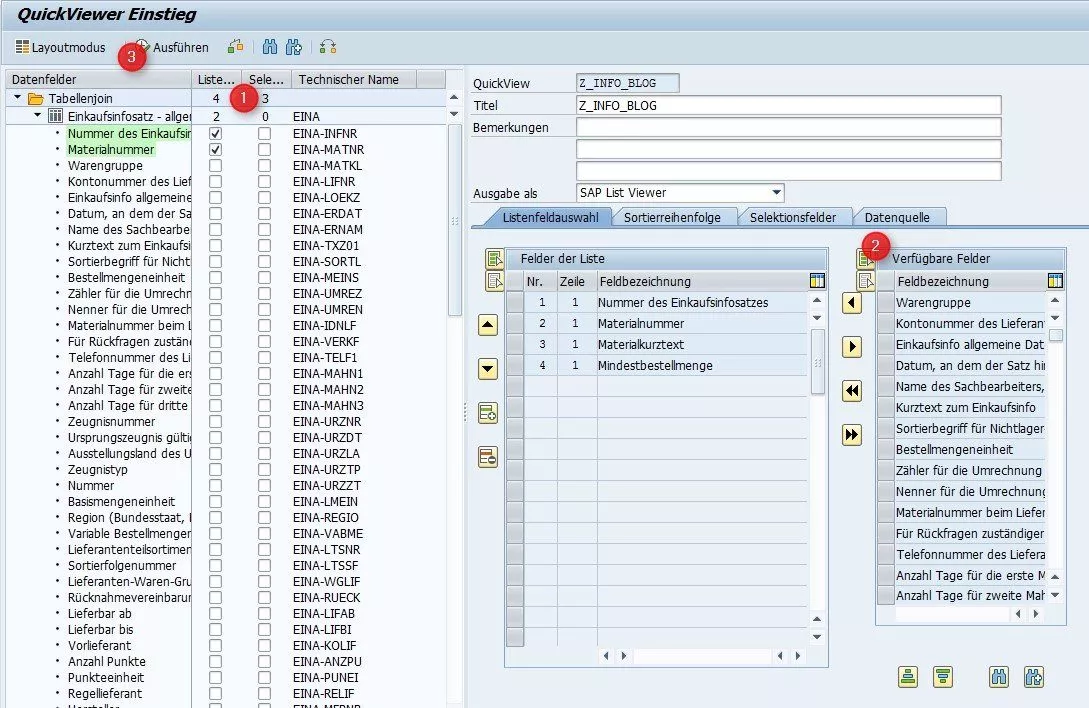This screenshot has width=1089, height=708.
Task: Check list field checkbox for Basismengeneinheit
Action: 215,501
